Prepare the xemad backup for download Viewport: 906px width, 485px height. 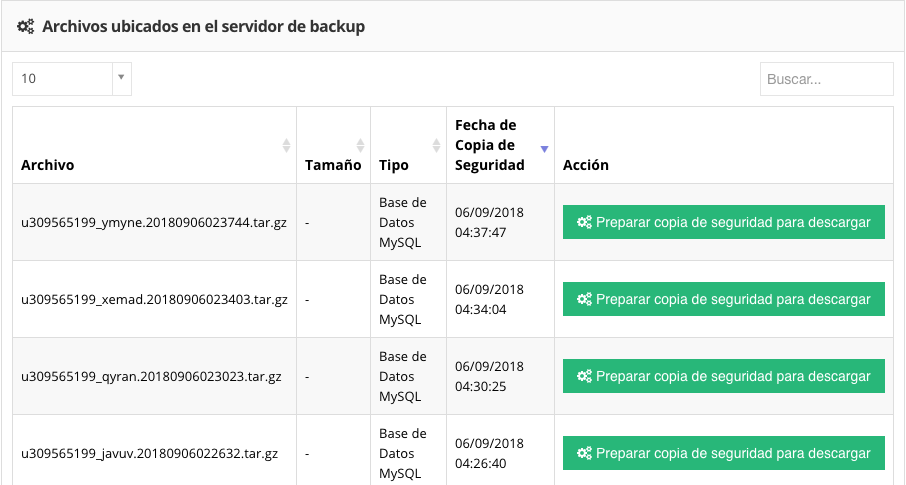724,299
